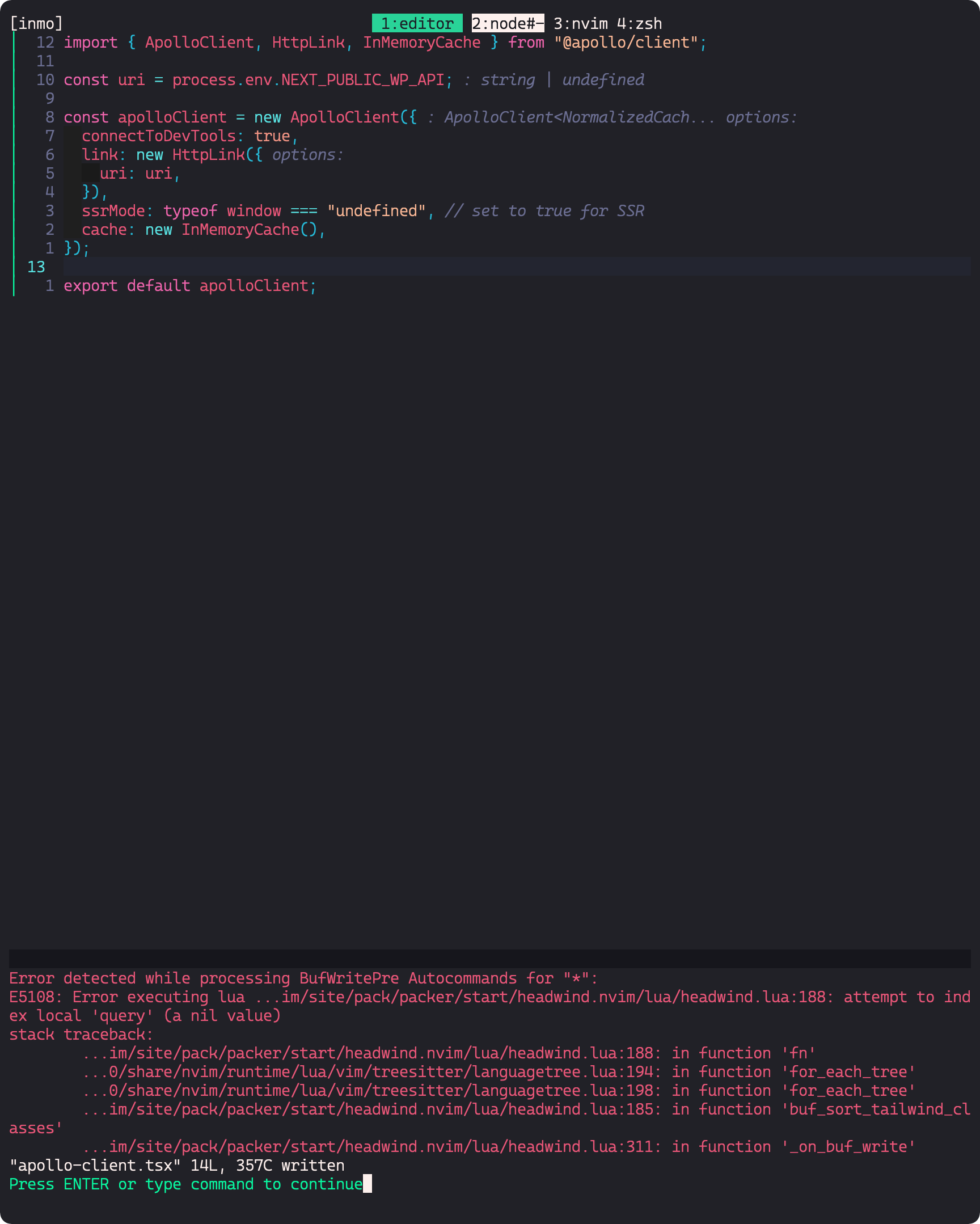Viewport: 980px width, 1224px height.
Task: Click the closing '});' of ApolloClient
Action: click(77, 248)
